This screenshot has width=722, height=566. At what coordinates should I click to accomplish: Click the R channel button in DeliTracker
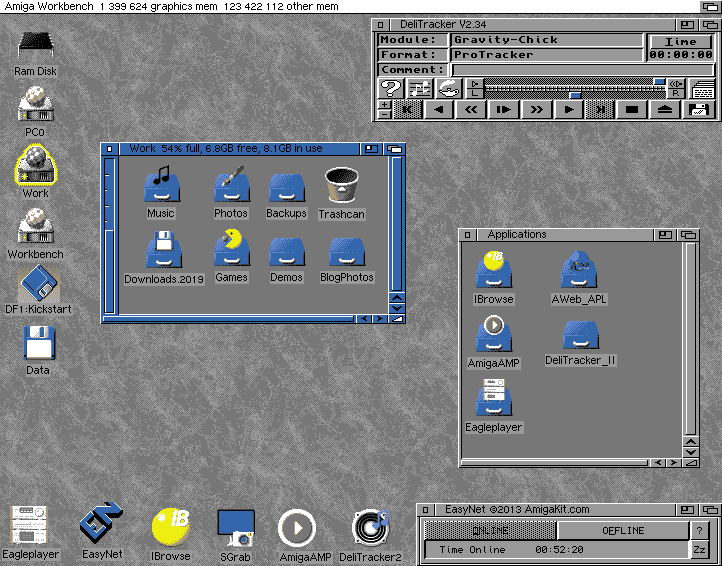point(676,93)
